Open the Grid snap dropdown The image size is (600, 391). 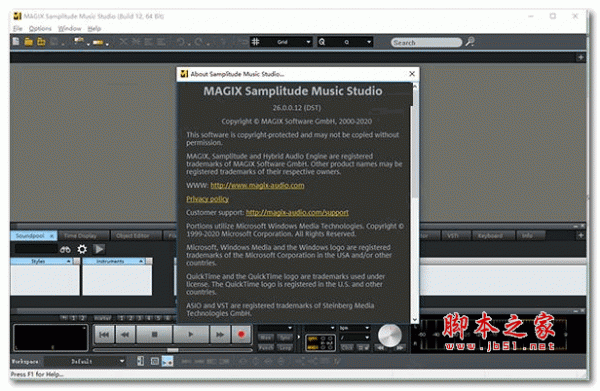point(308,42)
